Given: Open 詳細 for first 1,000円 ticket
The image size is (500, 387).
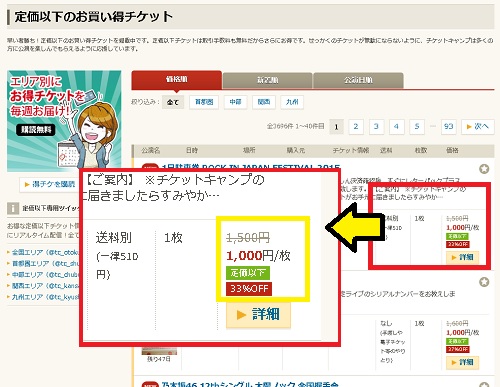Looking at the screenshot, I should click(x=463, y=257).
